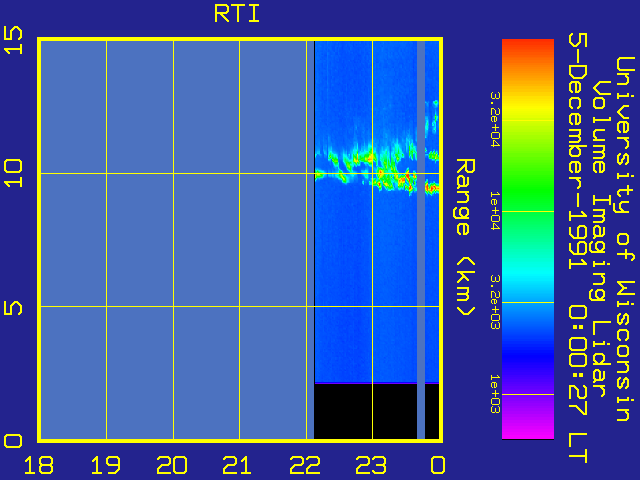Click the 1e+03 color scale label
Screen dimensions: 640x480
495,394
